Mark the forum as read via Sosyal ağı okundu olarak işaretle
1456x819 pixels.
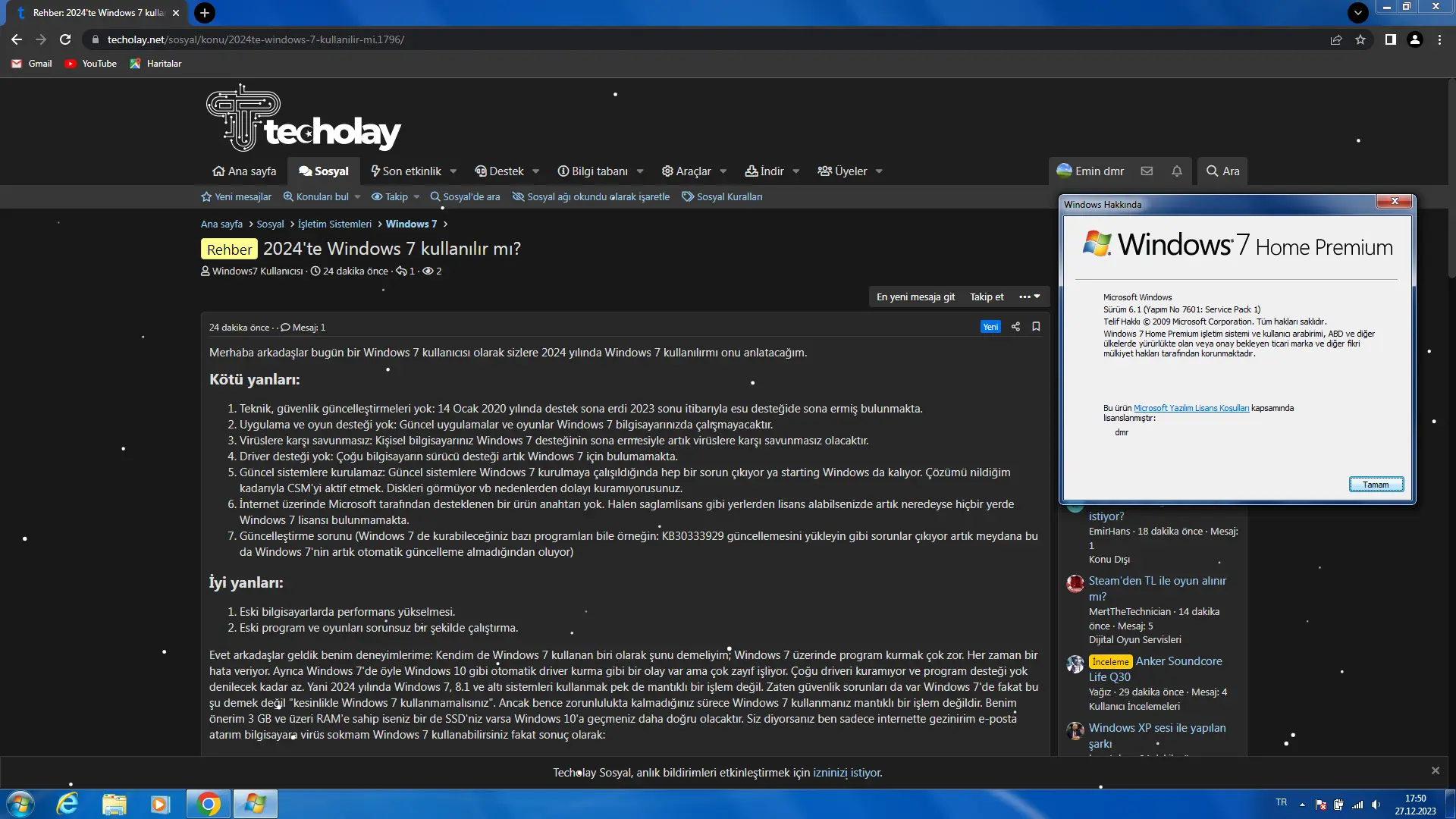click(591, 196)
